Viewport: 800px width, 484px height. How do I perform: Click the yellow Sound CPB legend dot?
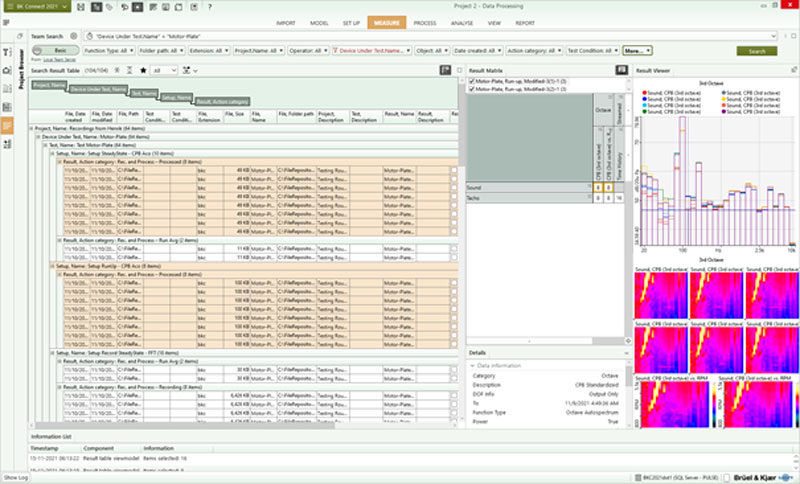tap(724, 99)
